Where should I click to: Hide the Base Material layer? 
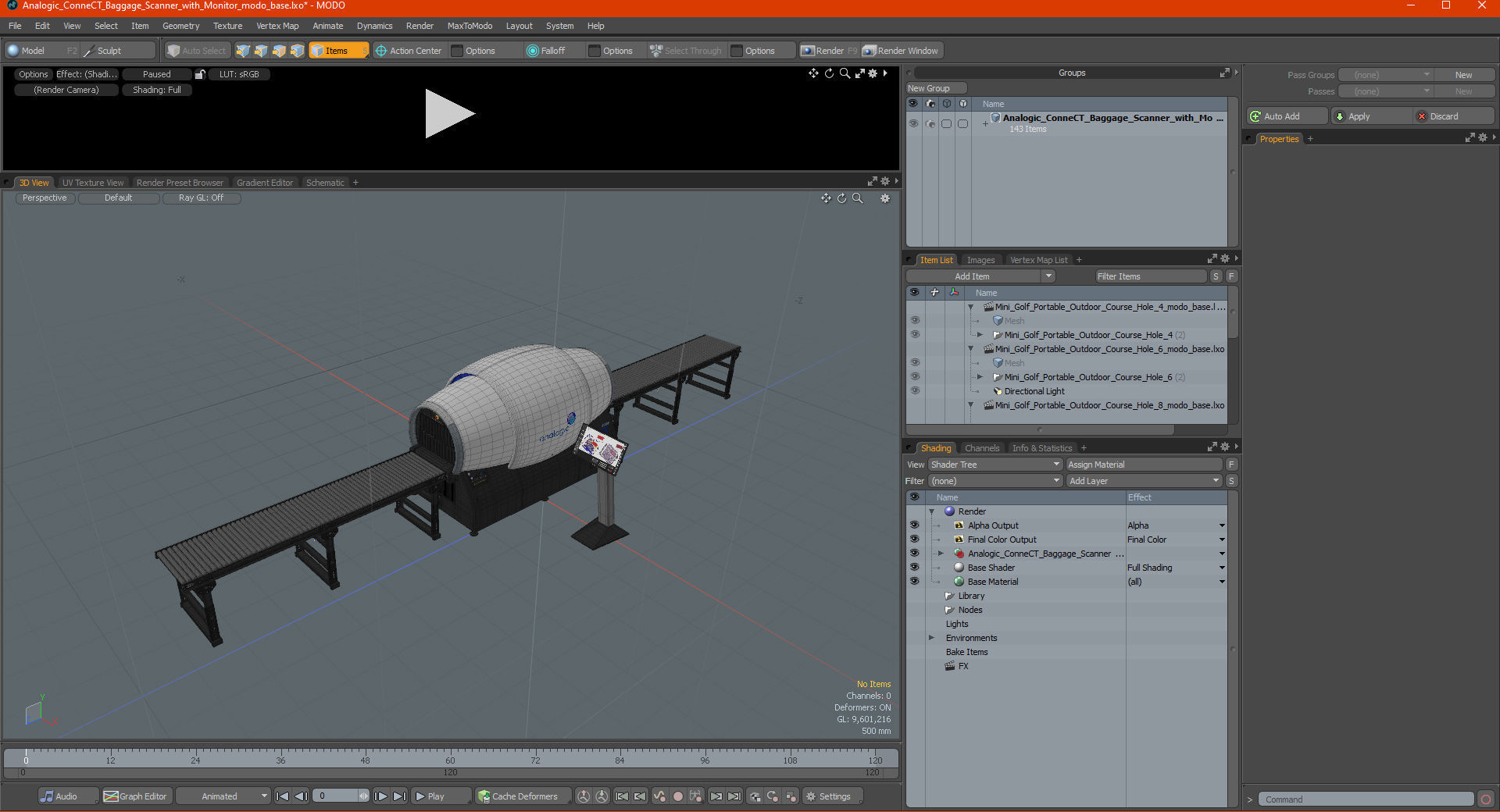[914, 582]
